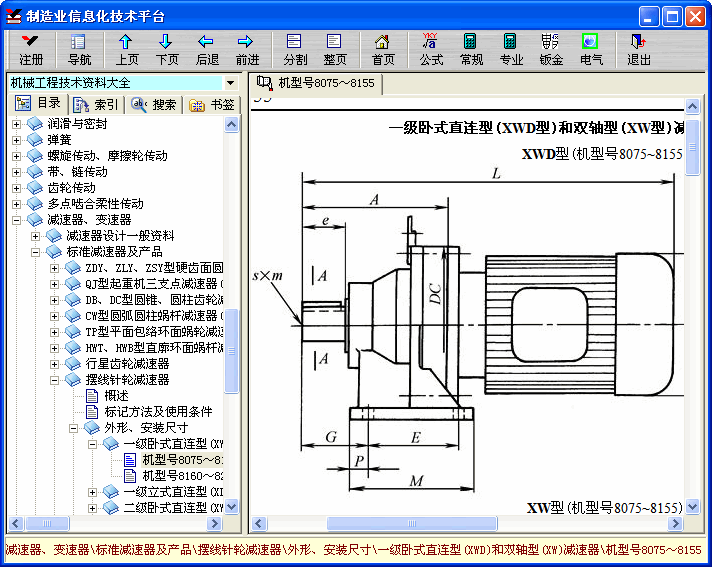Image resolution: width=712 pixels, height=567 pixels.
Task: Click the 电气 electrical toolbar icon
Action: 591,49
